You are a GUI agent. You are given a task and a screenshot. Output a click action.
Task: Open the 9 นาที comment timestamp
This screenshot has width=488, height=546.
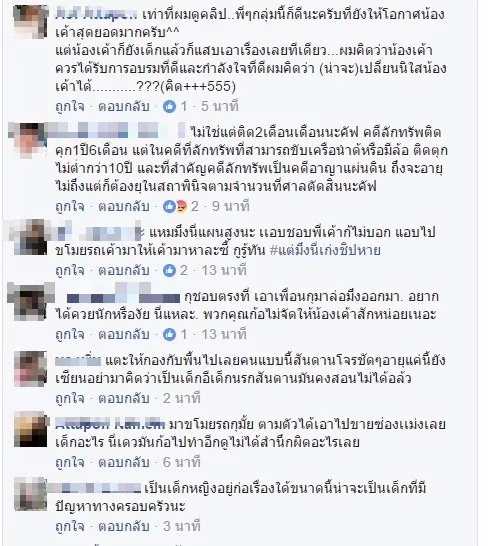[231, 206]
